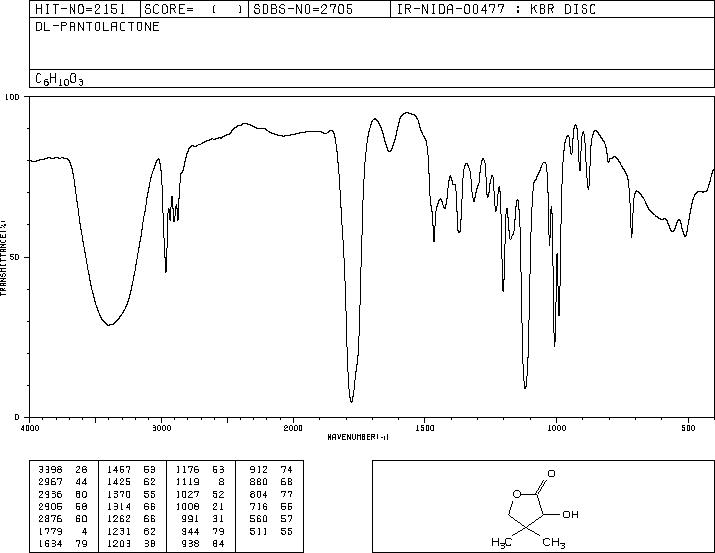The height and width of the screenshot is (553, 715).
Task: Choose the 716 peak table cell
Action: [x=259, y=506]
